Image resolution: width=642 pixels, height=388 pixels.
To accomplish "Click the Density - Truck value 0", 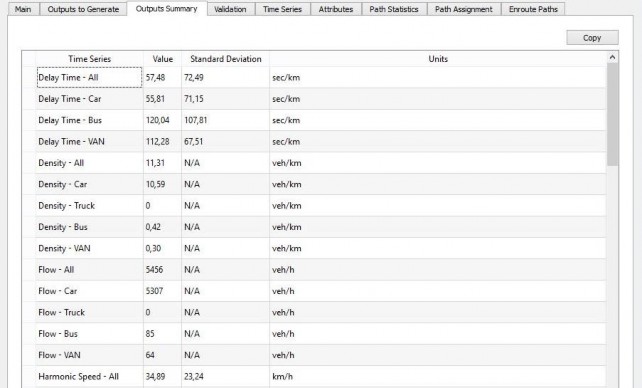I will click(148, 205).
